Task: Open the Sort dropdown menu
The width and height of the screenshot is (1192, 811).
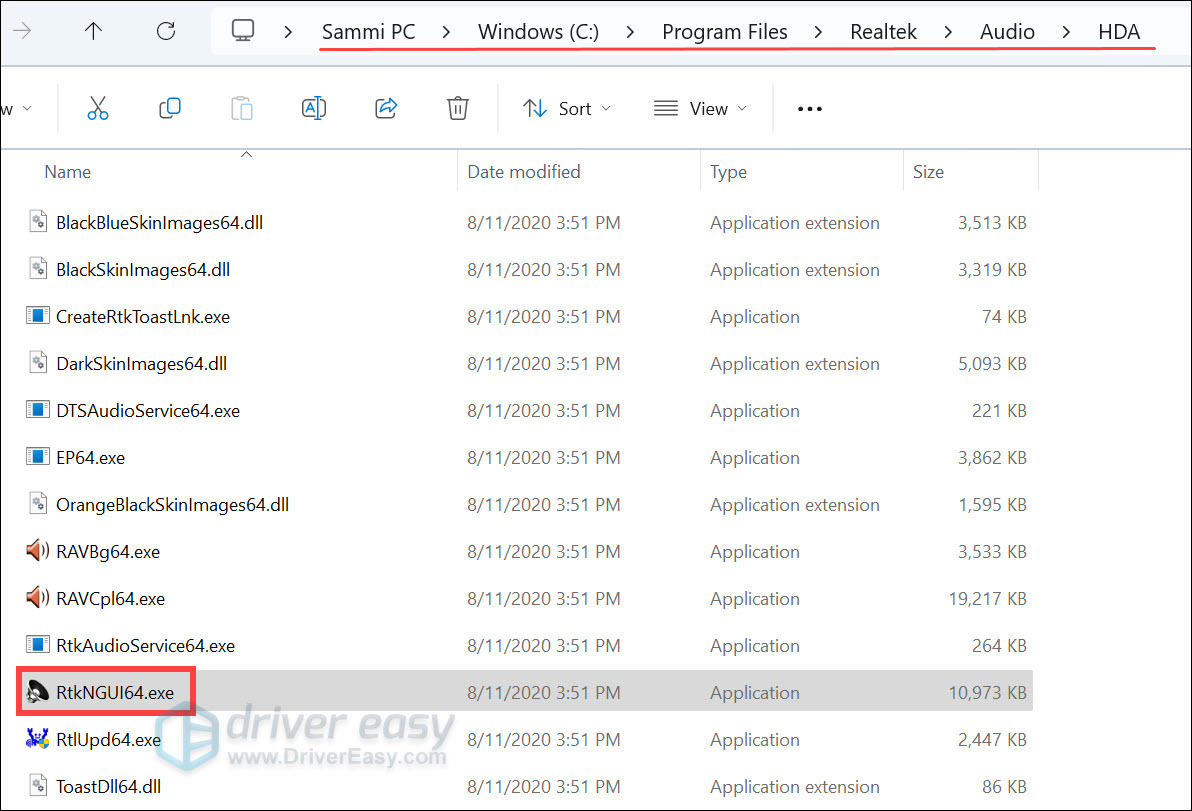Action: (566, 108)
